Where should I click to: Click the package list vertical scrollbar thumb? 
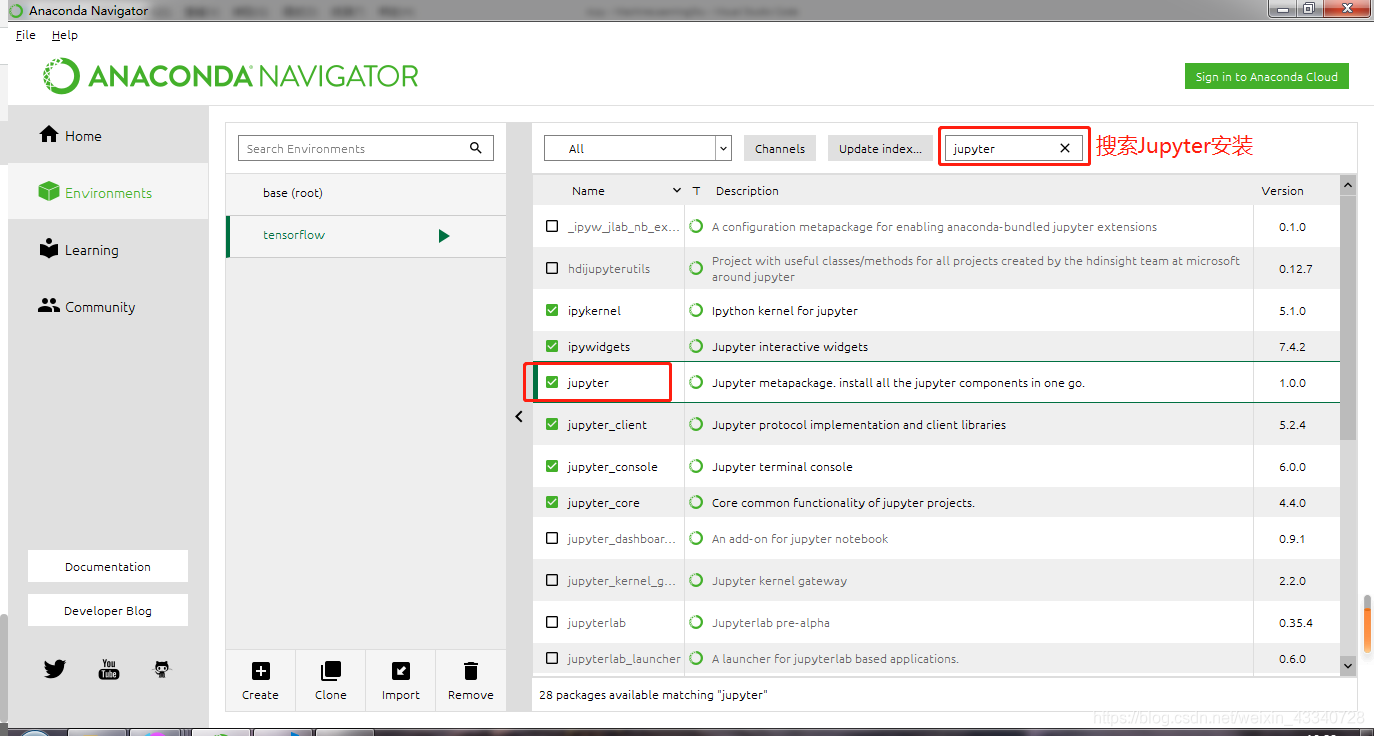pos(1348,318)
